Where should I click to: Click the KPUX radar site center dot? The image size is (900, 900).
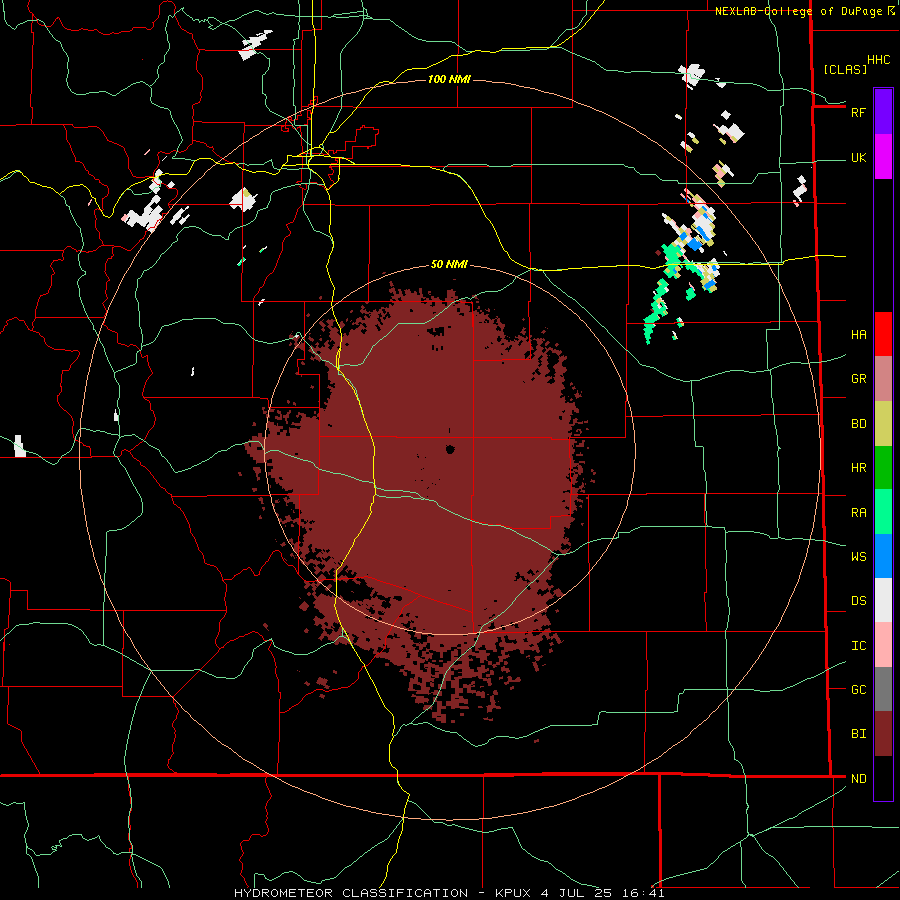450,449
